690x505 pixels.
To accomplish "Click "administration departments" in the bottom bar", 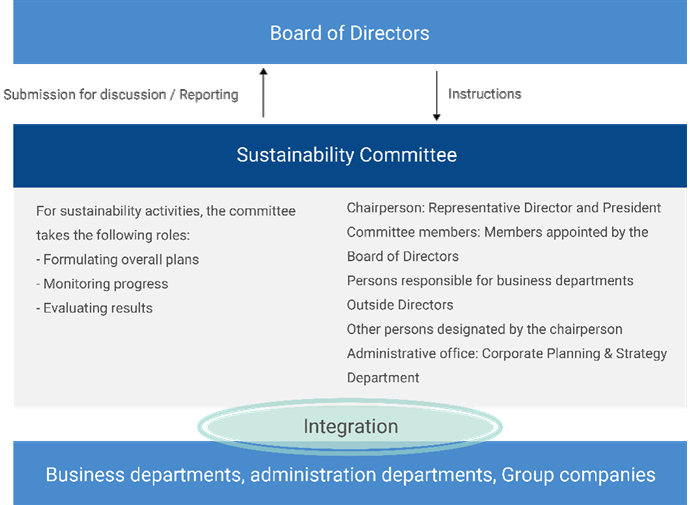I will [x=372, y=474].
